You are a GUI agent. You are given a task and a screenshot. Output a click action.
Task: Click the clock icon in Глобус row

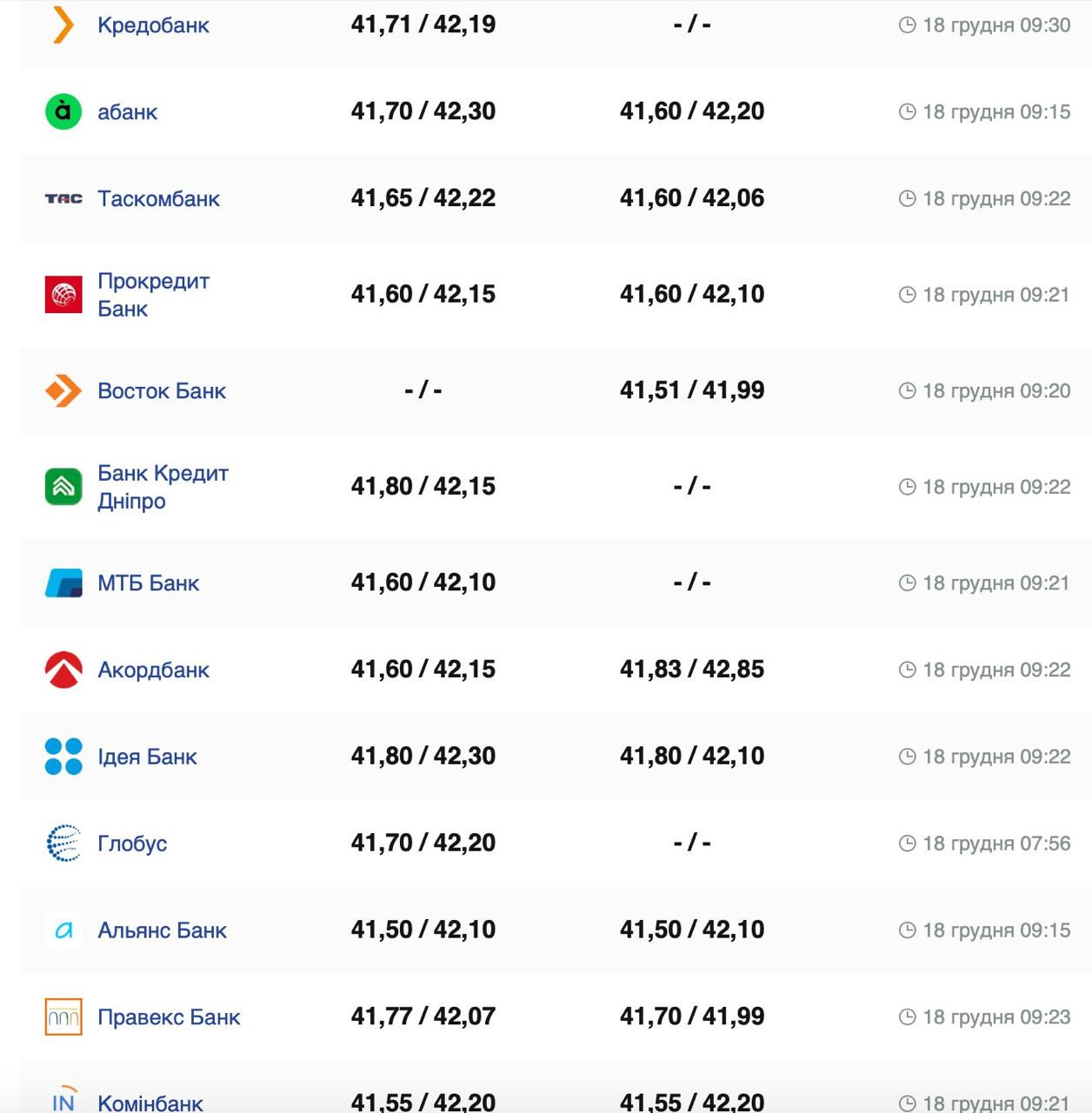907,843
